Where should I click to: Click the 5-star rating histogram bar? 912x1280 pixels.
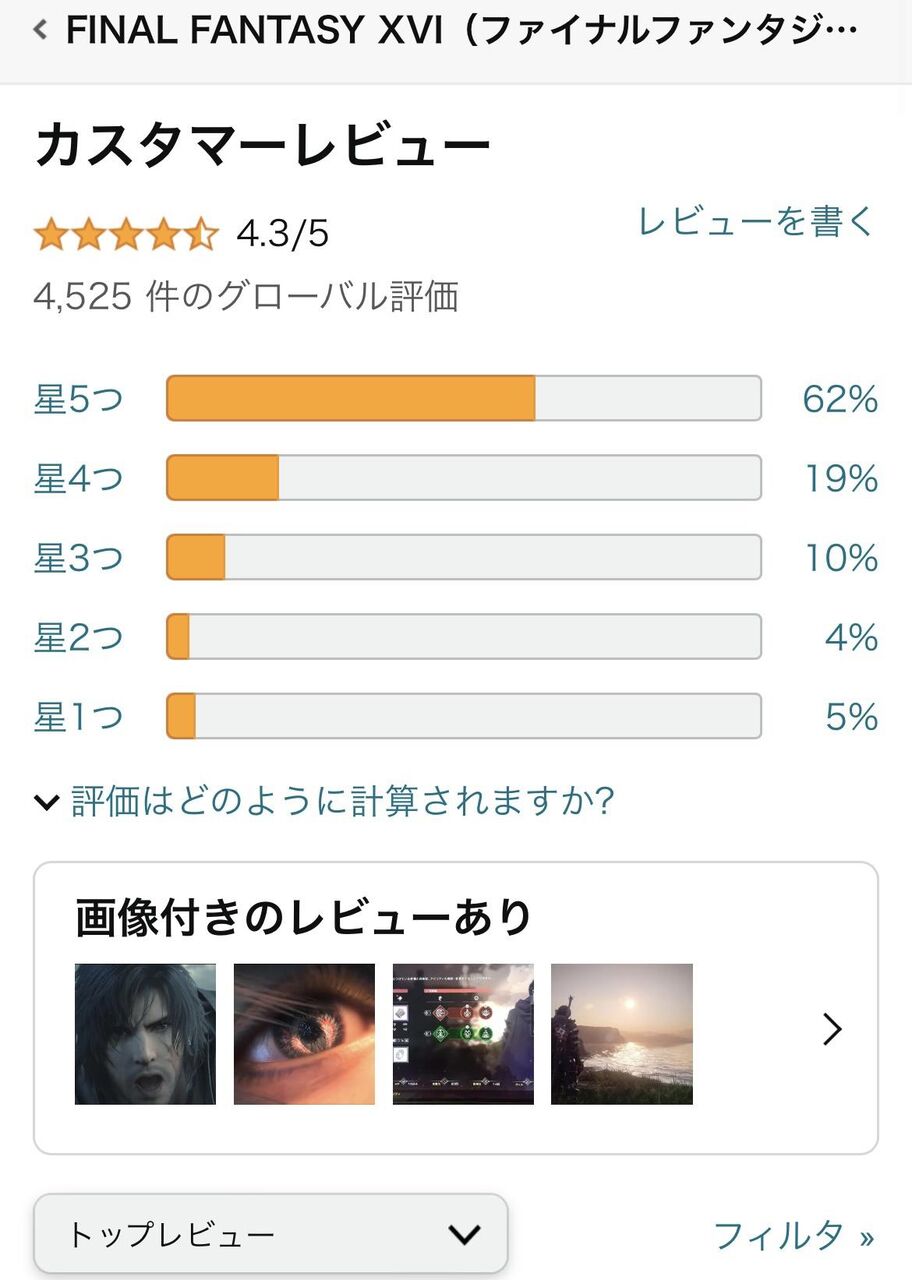[x=463, y=399]
